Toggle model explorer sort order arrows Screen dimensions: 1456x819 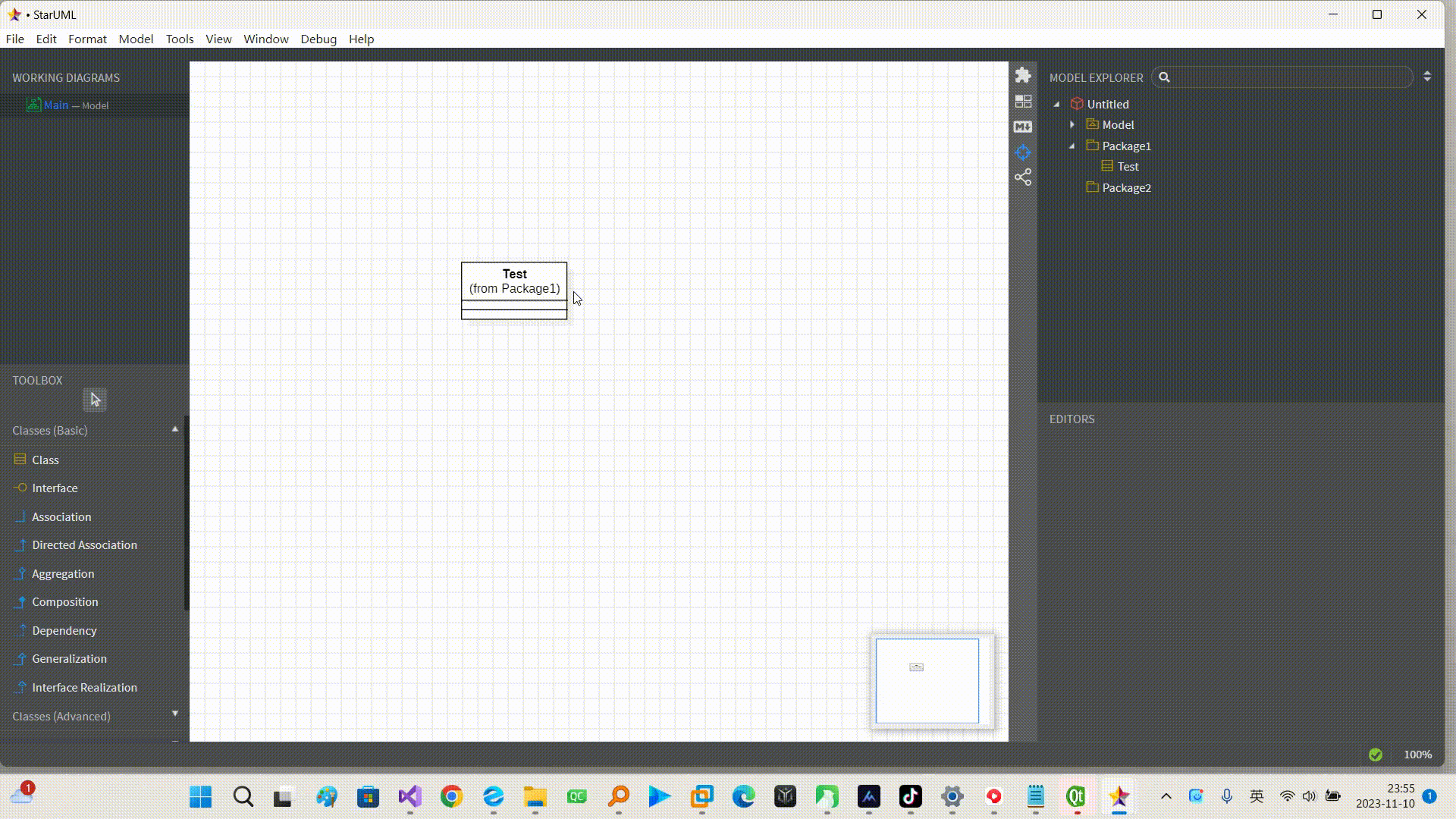pyautogui.click(x=1427, y=77)
